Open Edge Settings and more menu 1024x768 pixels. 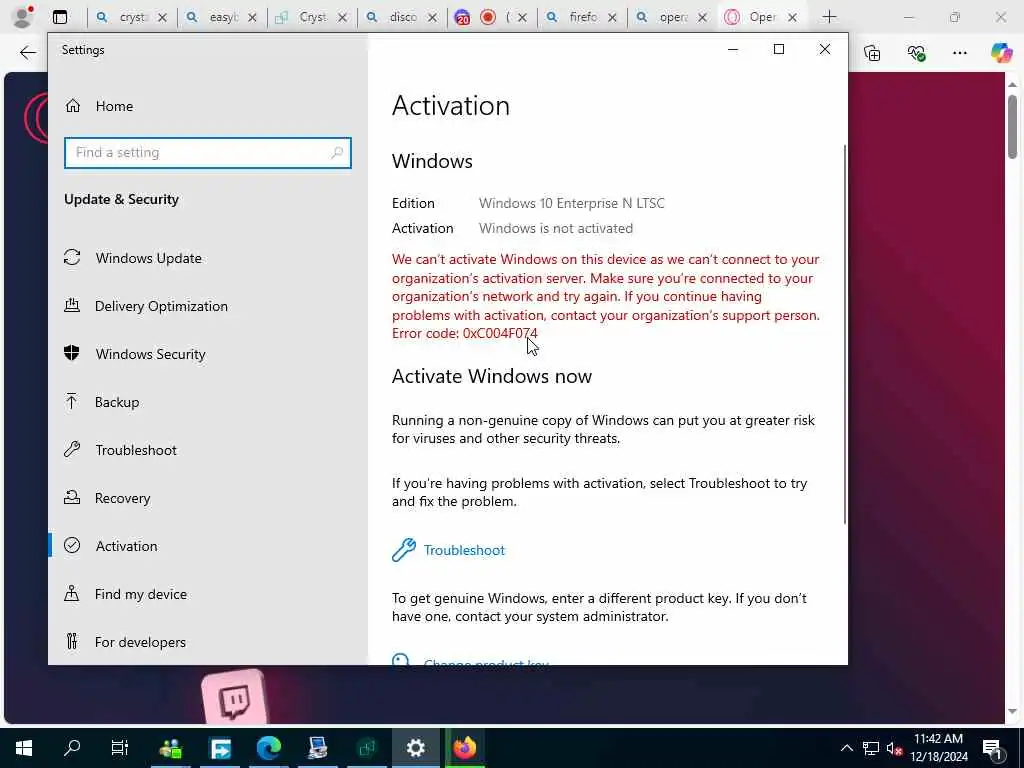[x=959, y=53]
